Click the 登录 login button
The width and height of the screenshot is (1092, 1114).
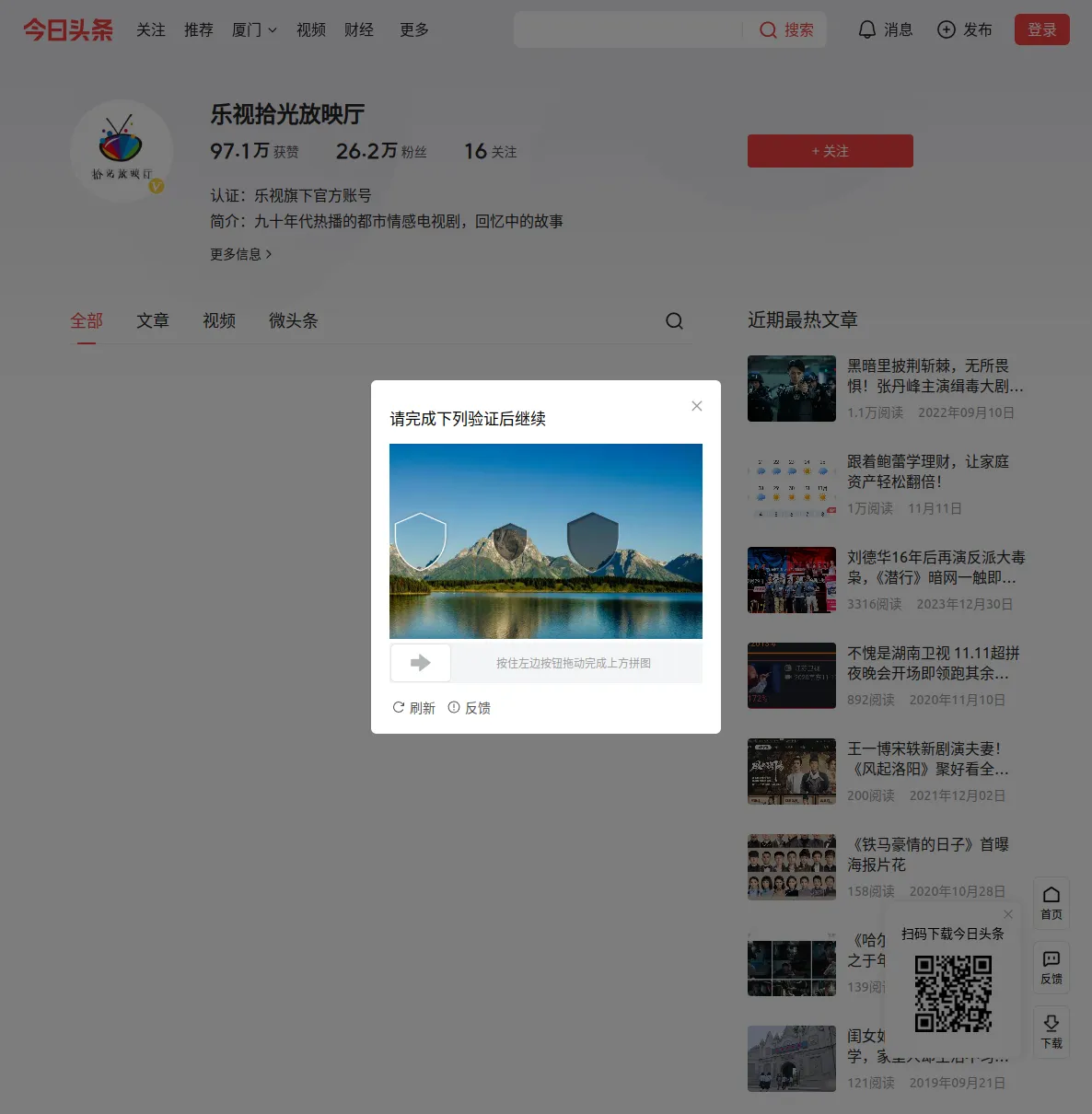pyautogui.click(x=1042, y=29)
